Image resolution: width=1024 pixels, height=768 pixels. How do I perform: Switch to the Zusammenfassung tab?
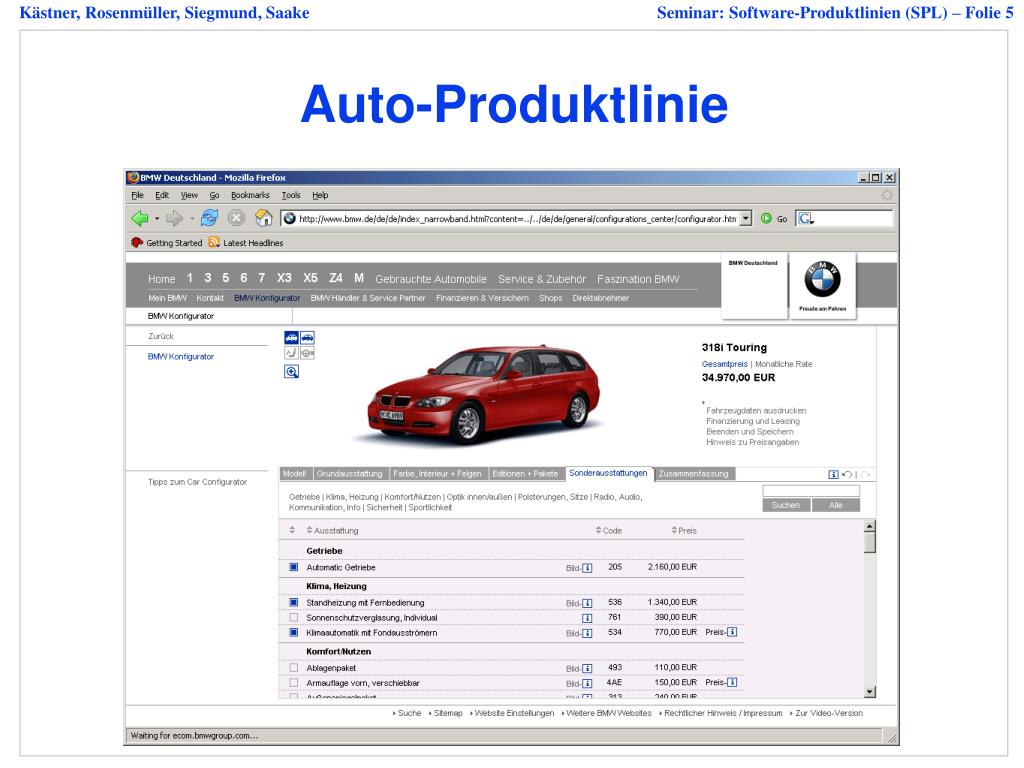694,473
